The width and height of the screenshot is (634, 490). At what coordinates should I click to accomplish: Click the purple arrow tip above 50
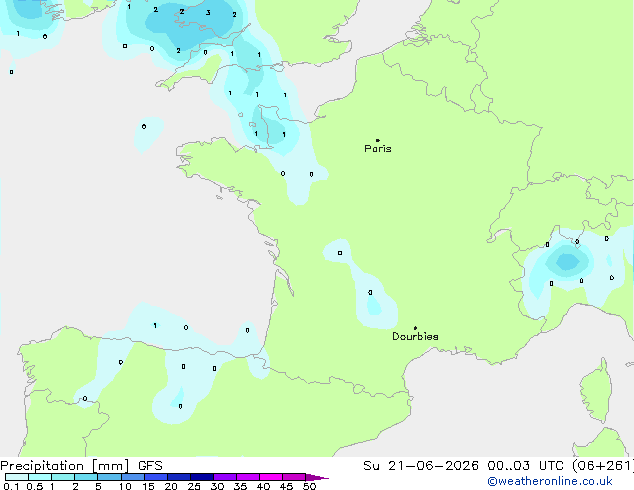[x=317, y=477]
